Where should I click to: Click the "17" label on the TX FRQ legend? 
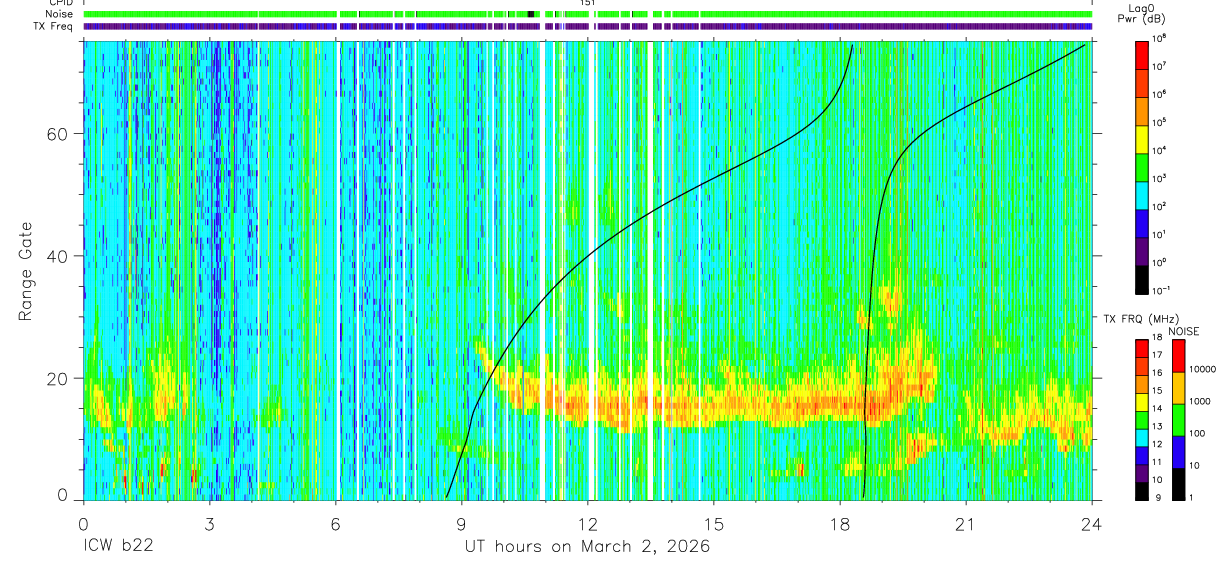coord(1158,355)
